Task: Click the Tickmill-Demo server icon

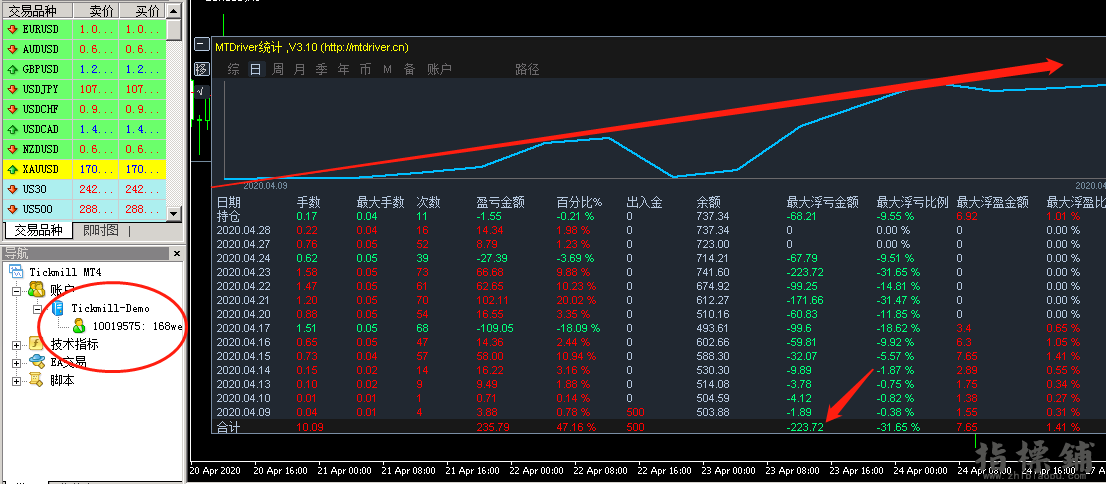Action: 58,308
